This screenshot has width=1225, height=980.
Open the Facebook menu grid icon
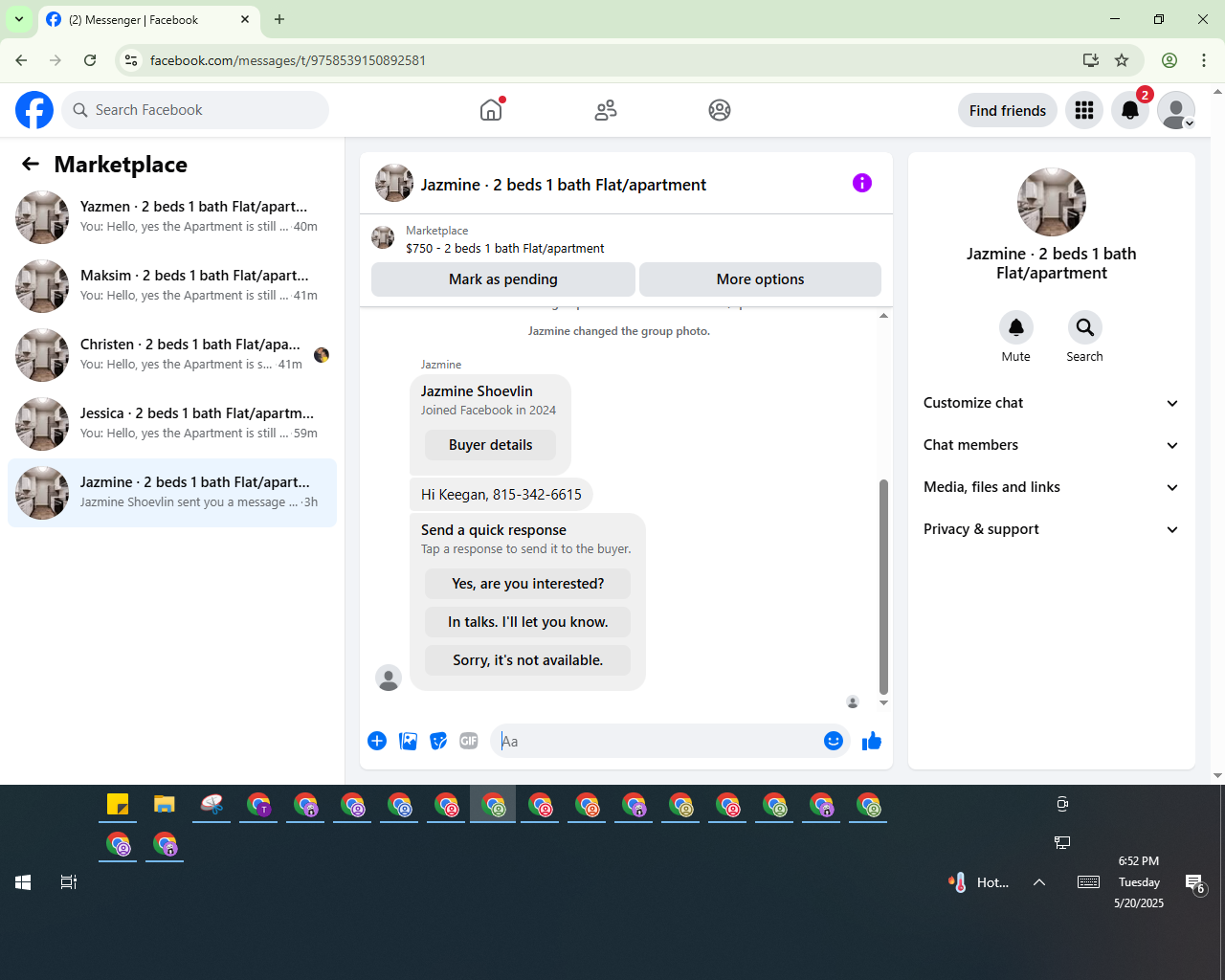1084,110
